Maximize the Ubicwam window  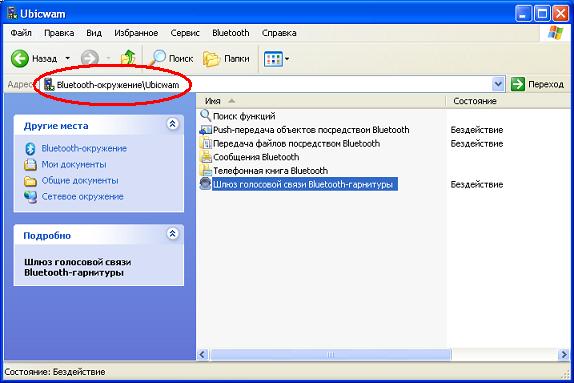point(542,14)
